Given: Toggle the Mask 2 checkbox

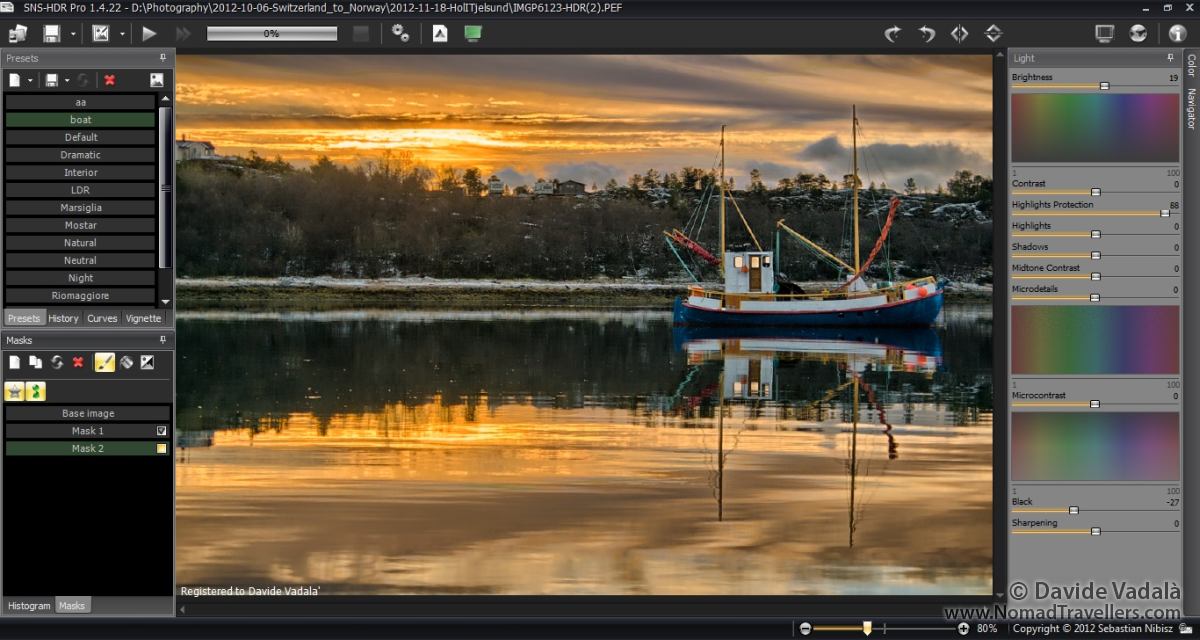Looking at the screenshot, I should pos(161,449).
